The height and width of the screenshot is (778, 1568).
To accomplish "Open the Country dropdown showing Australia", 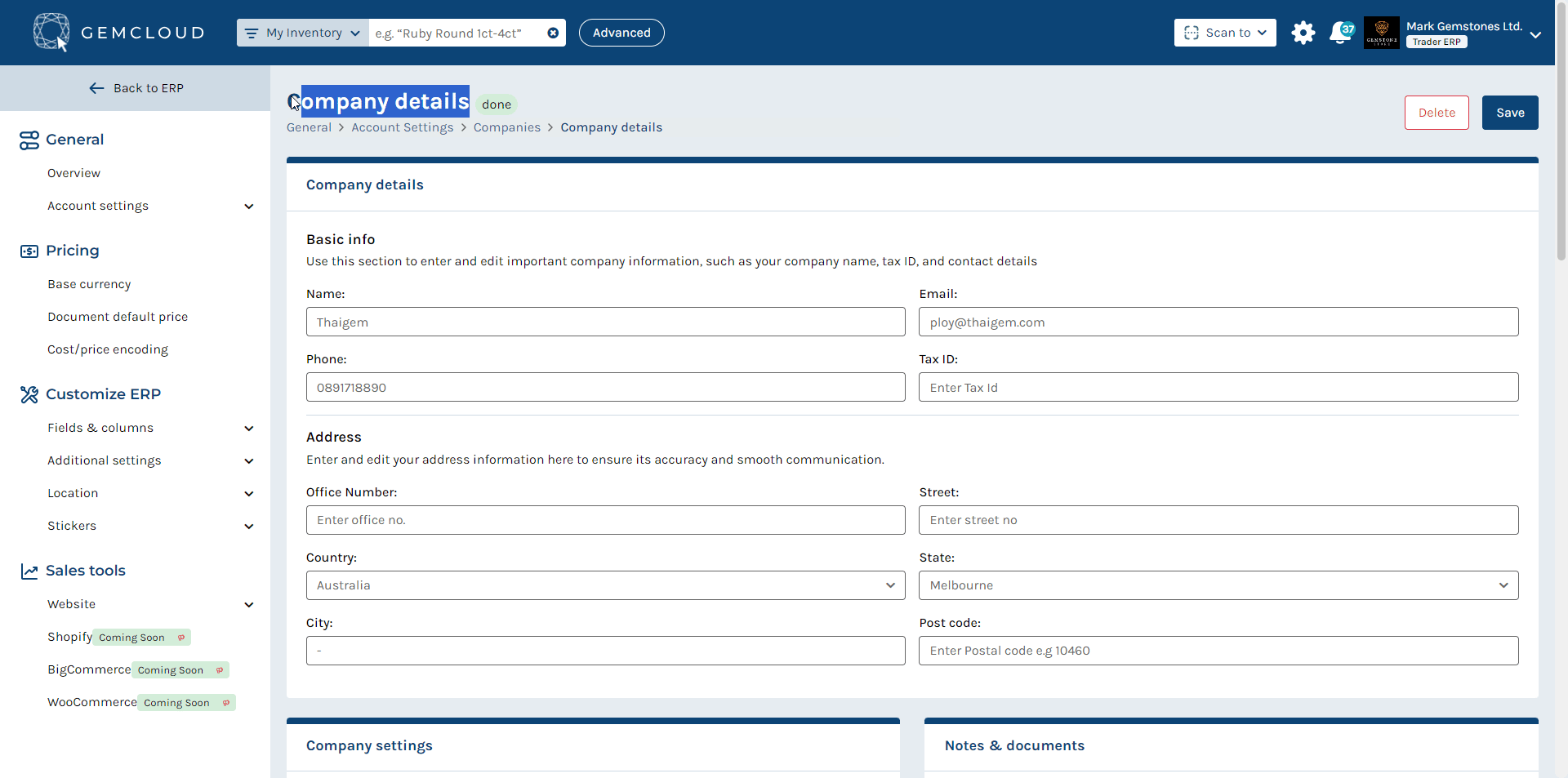I will (605, 585).
